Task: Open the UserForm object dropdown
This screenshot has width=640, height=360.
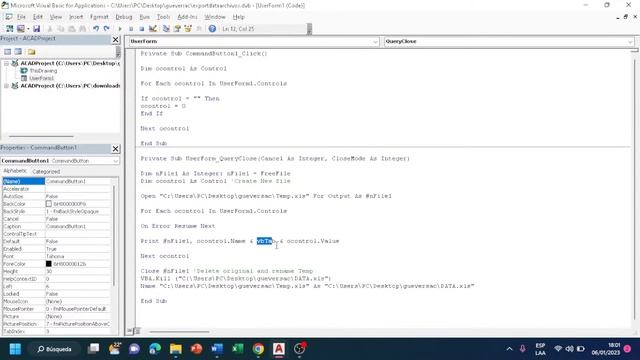Action: 375,41
